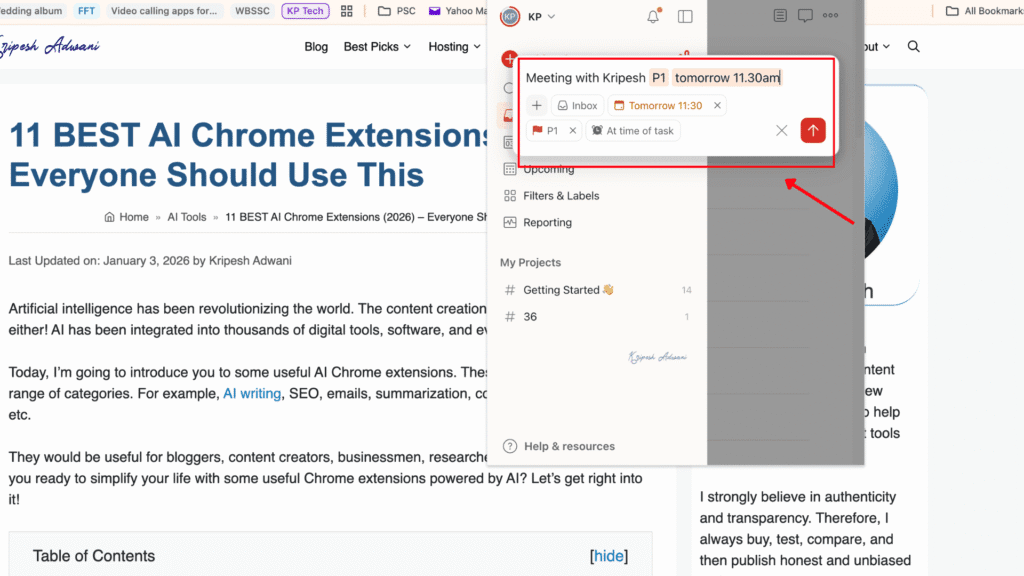
Task: Click 'Last Updated on: January 3, 2026' text
Action: point(99,261)
